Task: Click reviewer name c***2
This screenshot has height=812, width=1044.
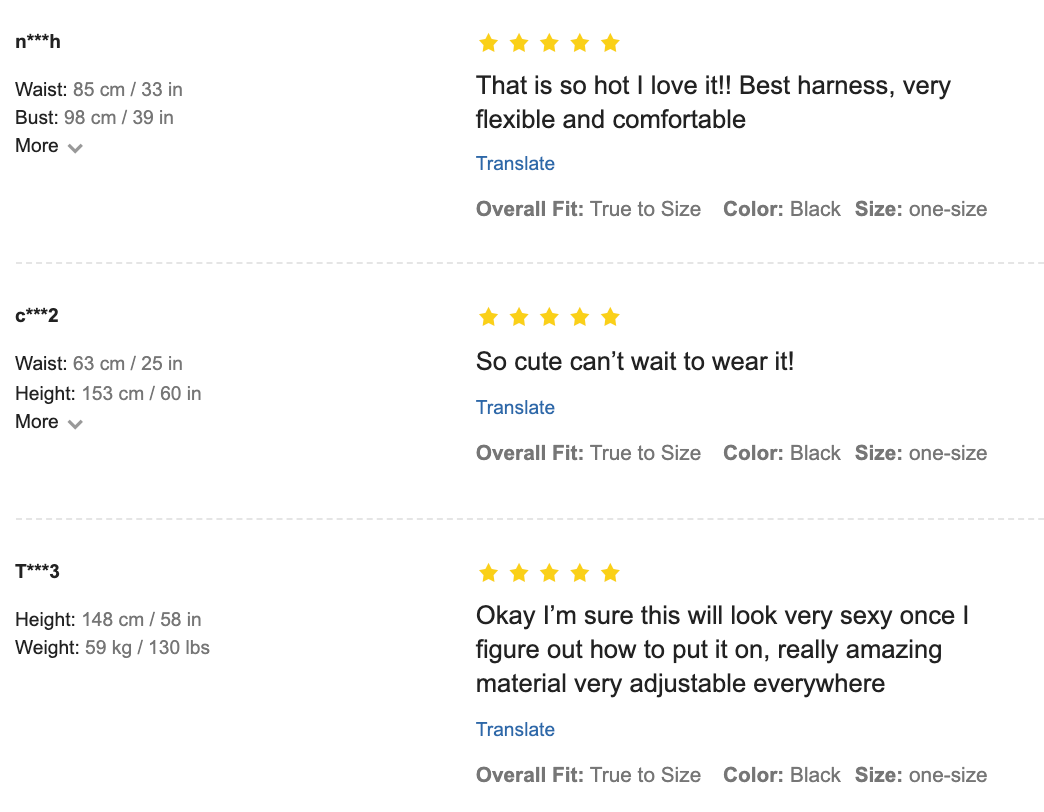Action: click(x=37, y=316)
